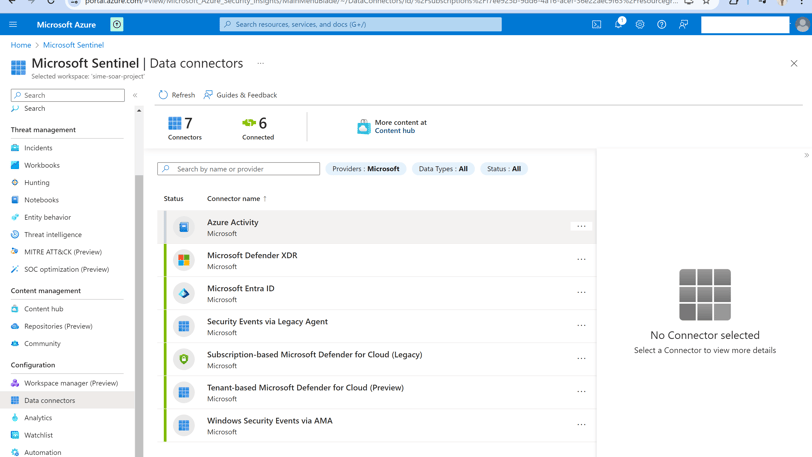
Task: Click the Microsoft Sentinel grid logo icon
Action: tap(18, 67)
